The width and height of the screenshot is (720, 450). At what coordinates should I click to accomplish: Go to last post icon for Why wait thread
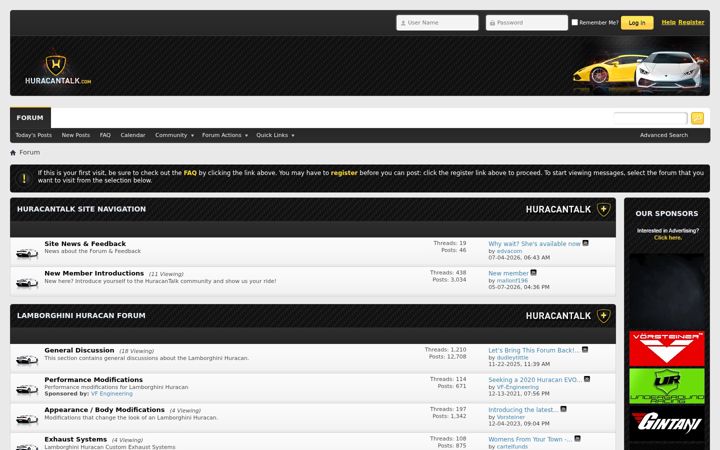pyautogui.click(x=585, y=243)
